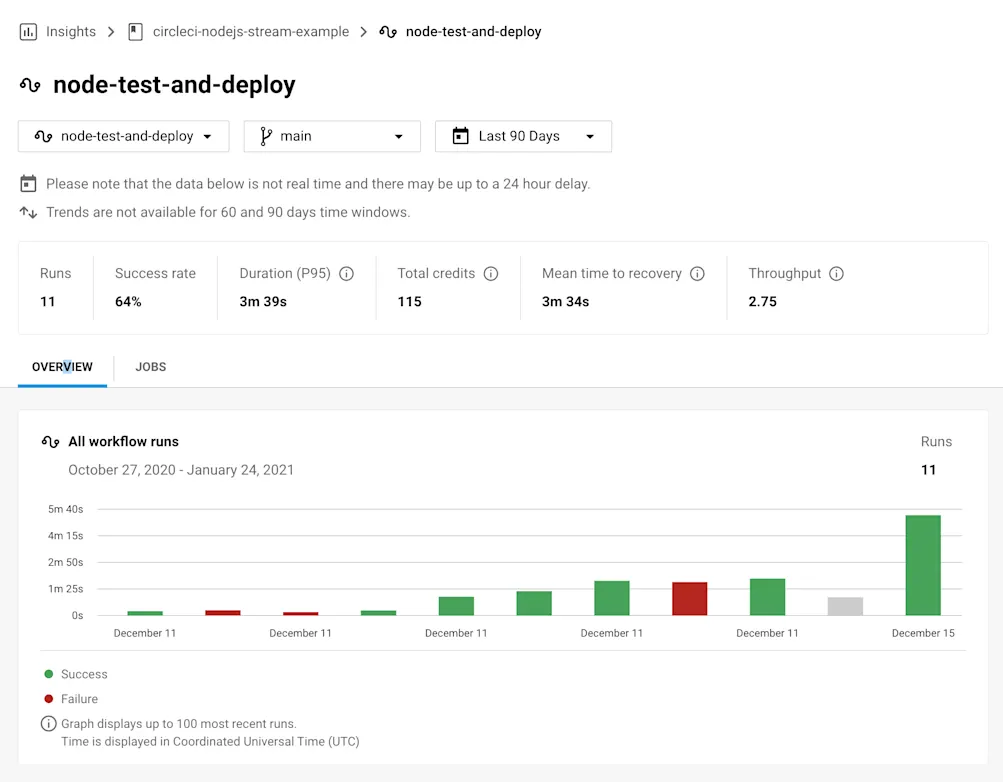Toggle the Success legend entry
Viewport: 1003px width, 782px height.
(75, 674)
